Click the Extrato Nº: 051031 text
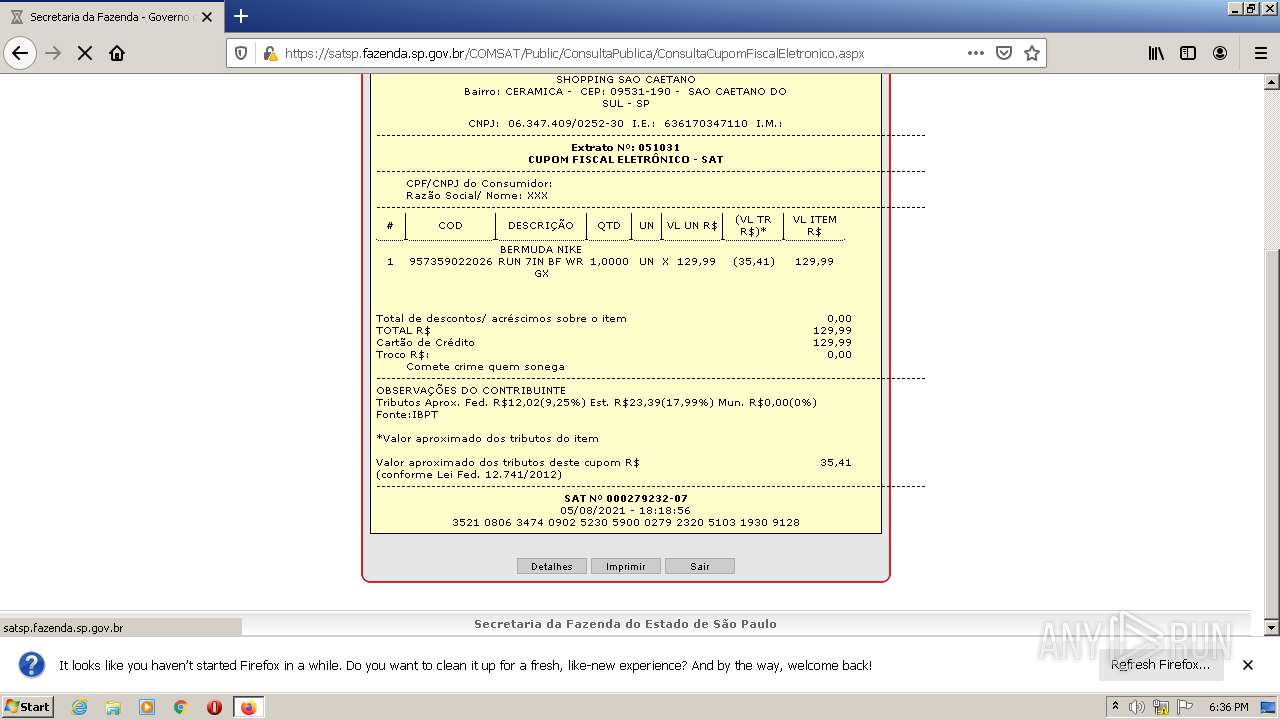The image size is (1280, 720). tap(625, 147)
